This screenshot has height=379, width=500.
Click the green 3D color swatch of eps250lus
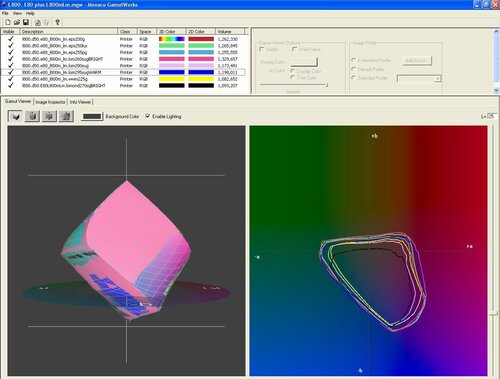172,46
